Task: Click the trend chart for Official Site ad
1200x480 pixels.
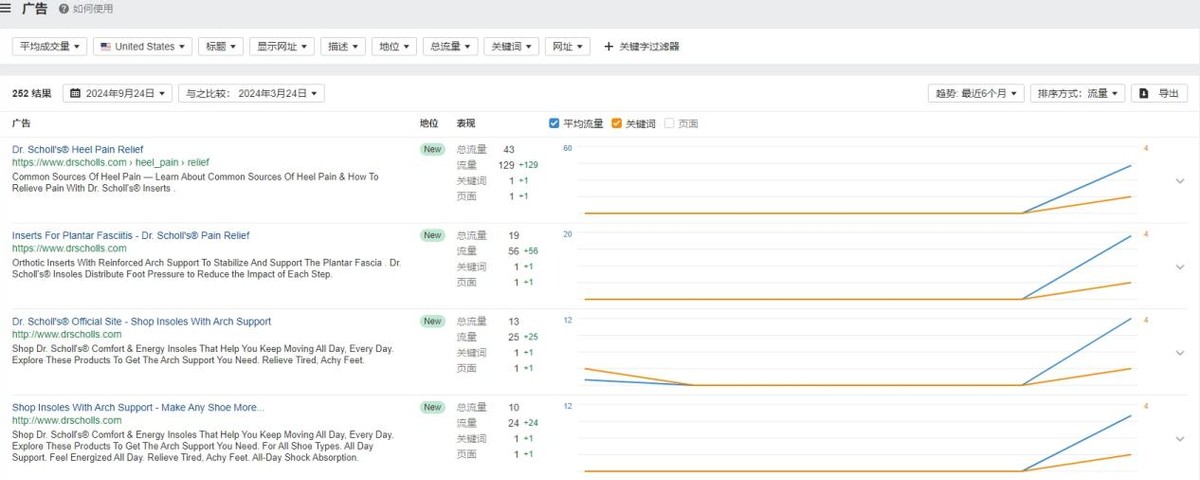Action: pyautogui.click(x=858, y=353)
